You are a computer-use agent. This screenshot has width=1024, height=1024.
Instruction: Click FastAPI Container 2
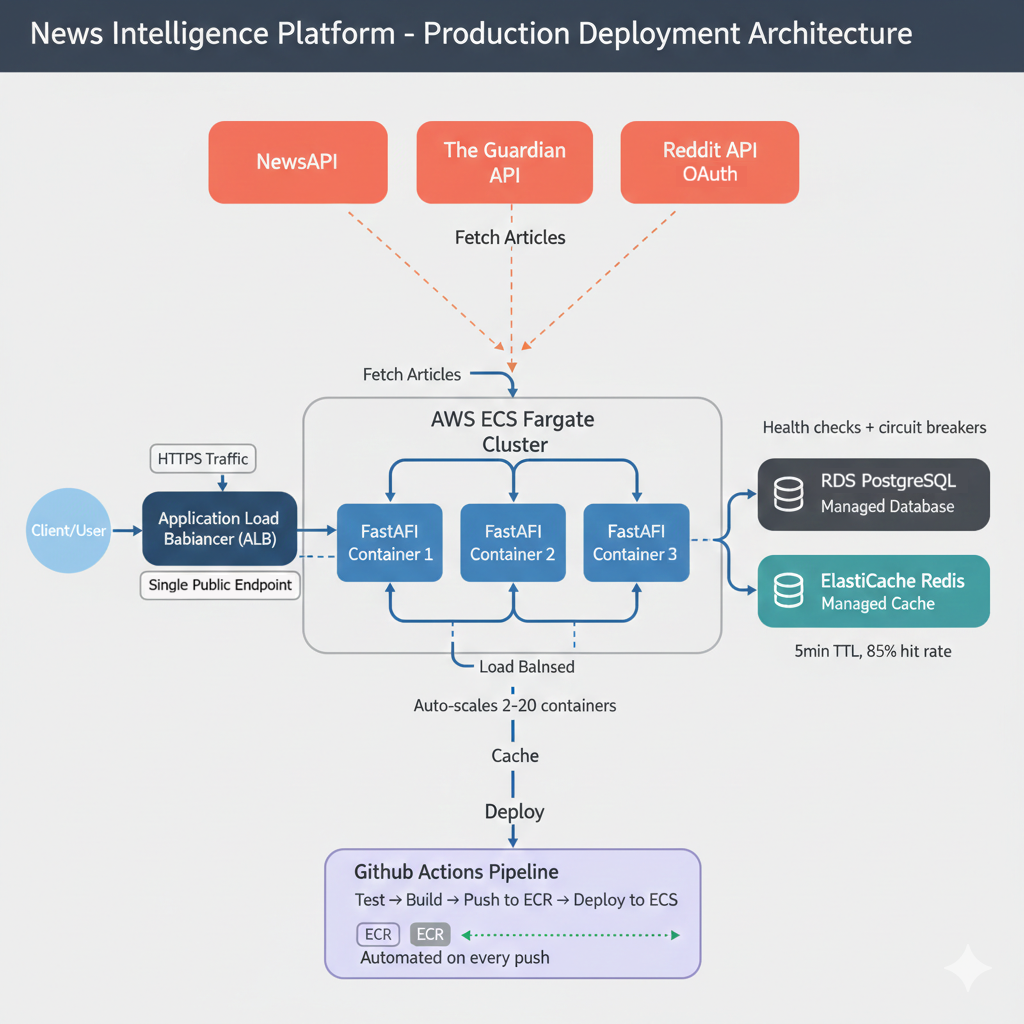pos(512,542)
